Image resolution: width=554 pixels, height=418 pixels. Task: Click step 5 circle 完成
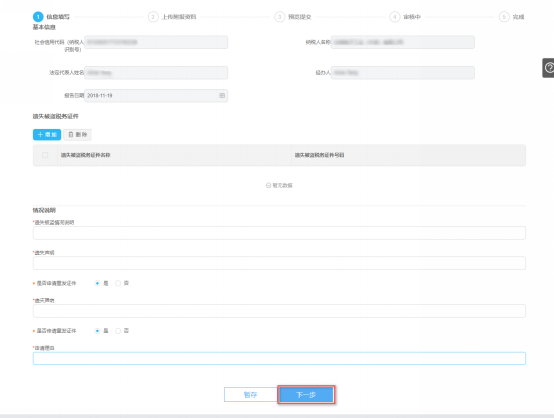504,17
